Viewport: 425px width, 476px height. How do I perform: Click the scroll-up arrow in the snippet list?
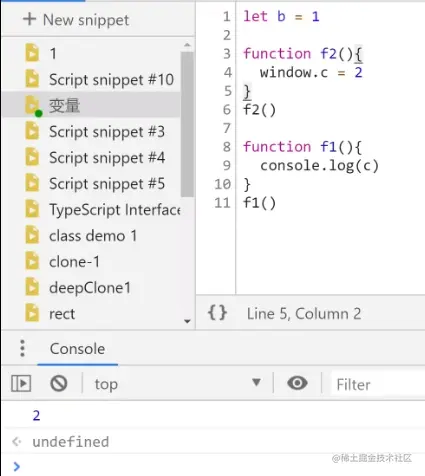[187, 45]
